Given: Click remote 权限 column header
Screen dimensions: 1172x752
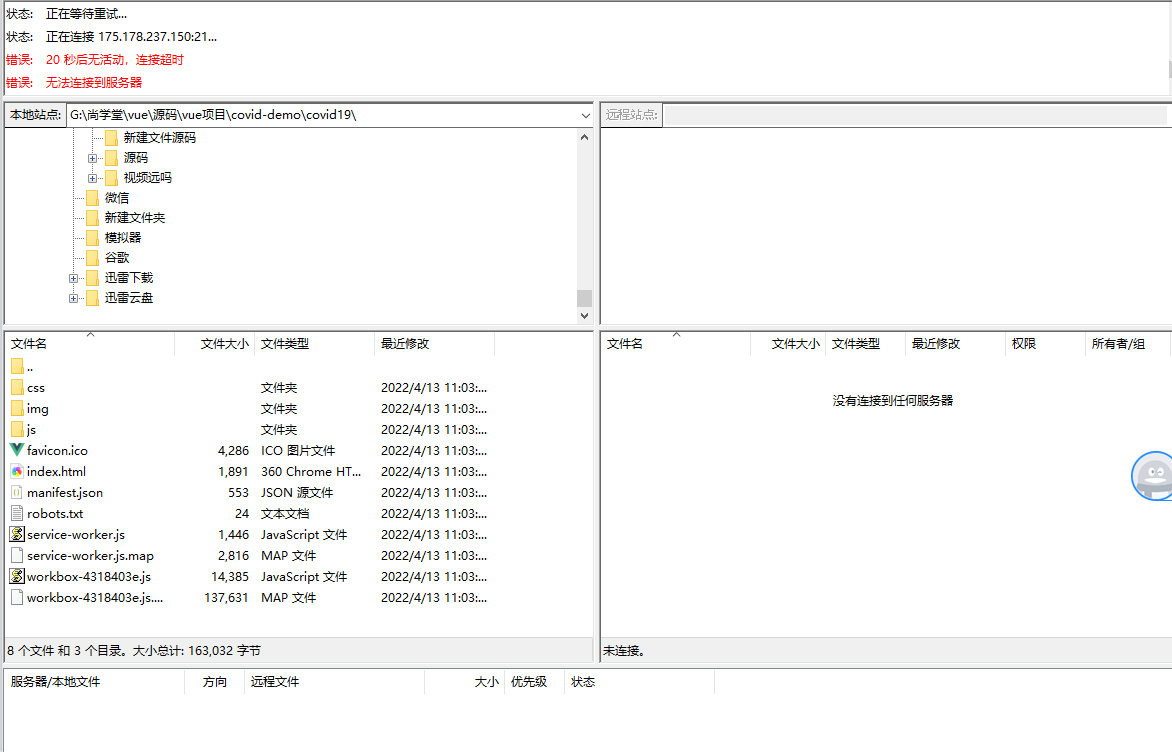Looking at the screenshot, I should tap(1045, 344).
